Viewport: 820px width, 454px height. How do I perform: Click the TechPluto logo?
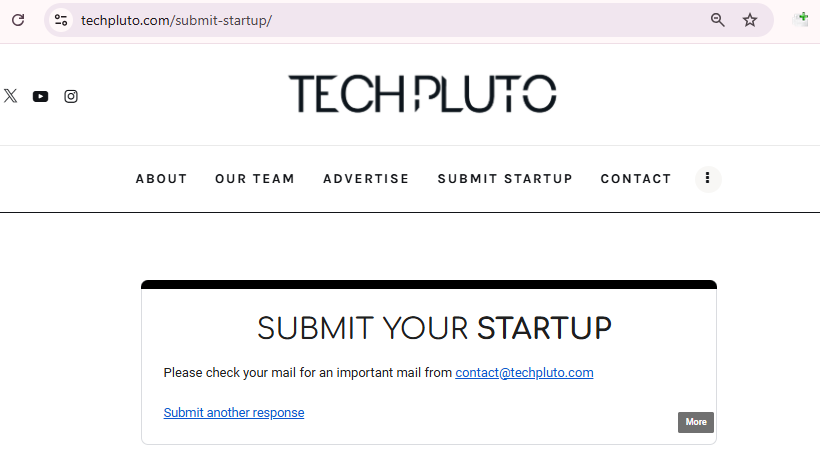422,93
